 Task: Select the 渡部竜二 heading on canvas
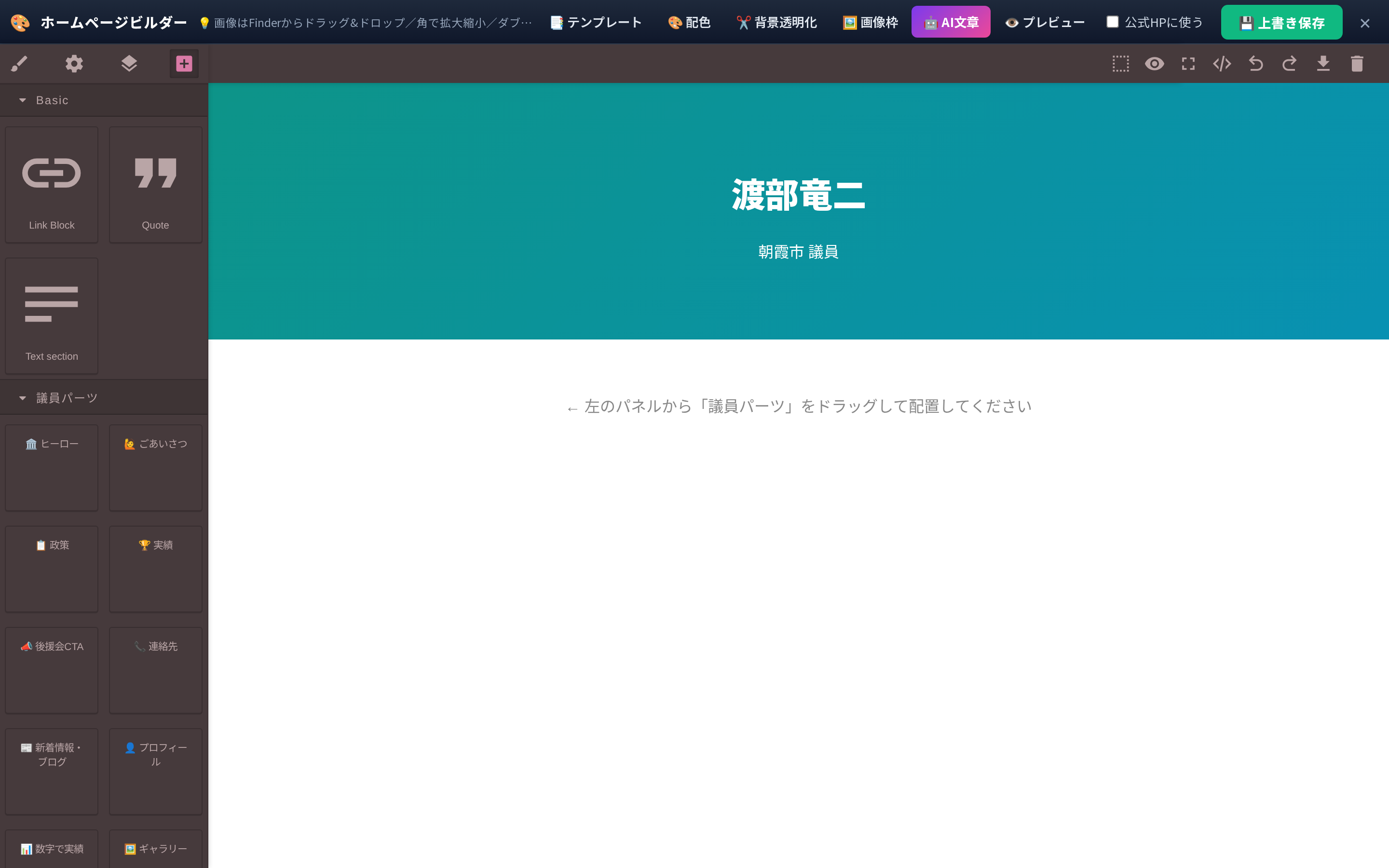798,195
